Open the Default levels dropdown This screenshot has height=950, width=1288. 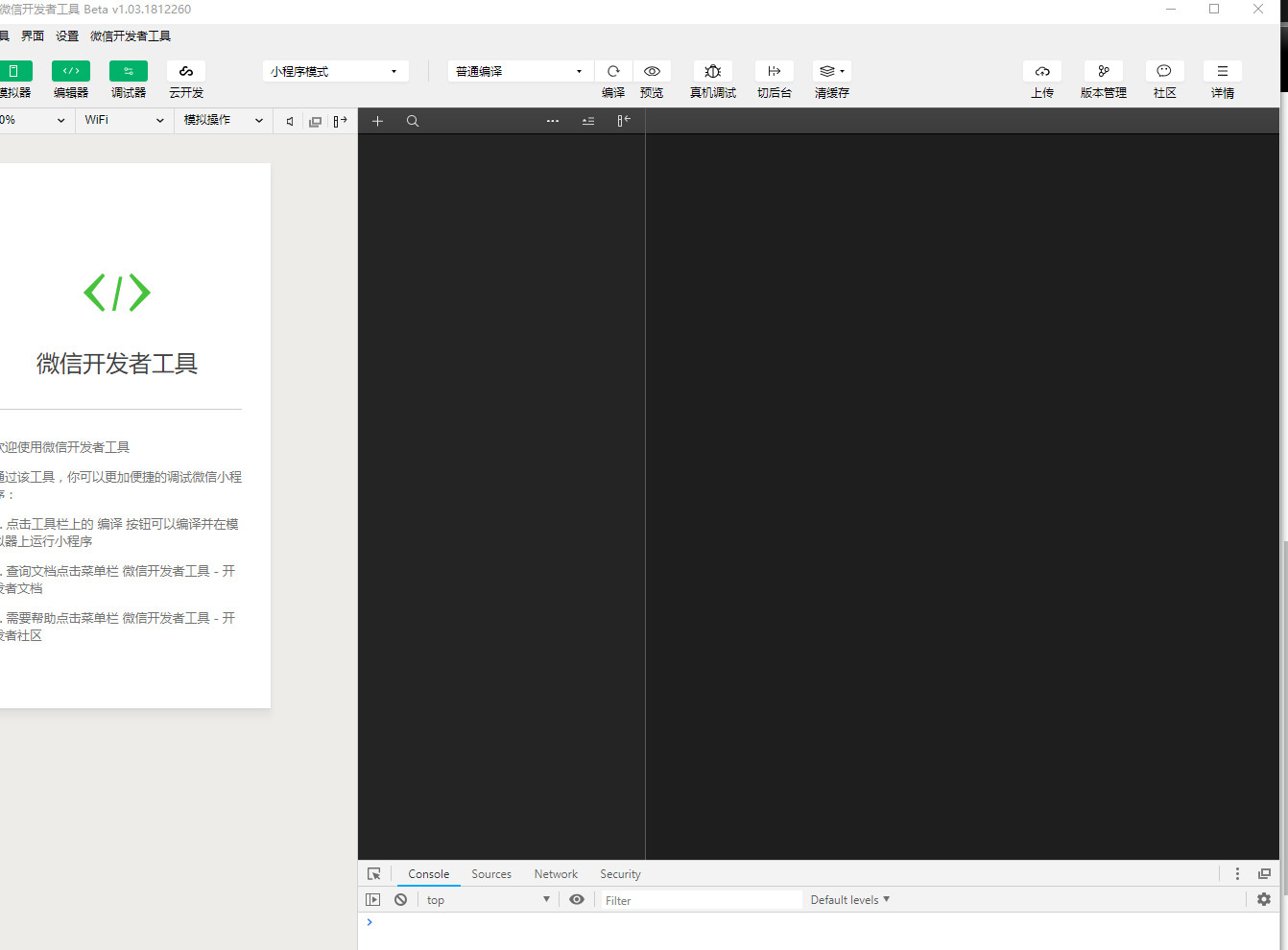click(x=850, y=900)
